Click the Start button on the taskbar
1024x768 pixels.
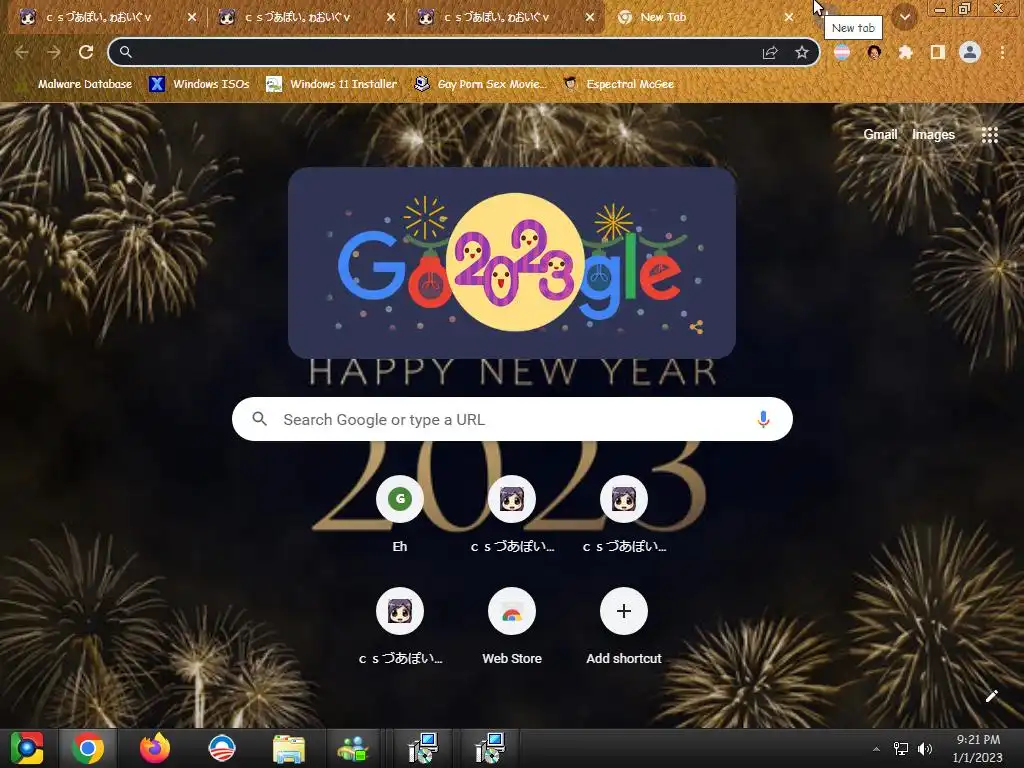click(27, 748)
